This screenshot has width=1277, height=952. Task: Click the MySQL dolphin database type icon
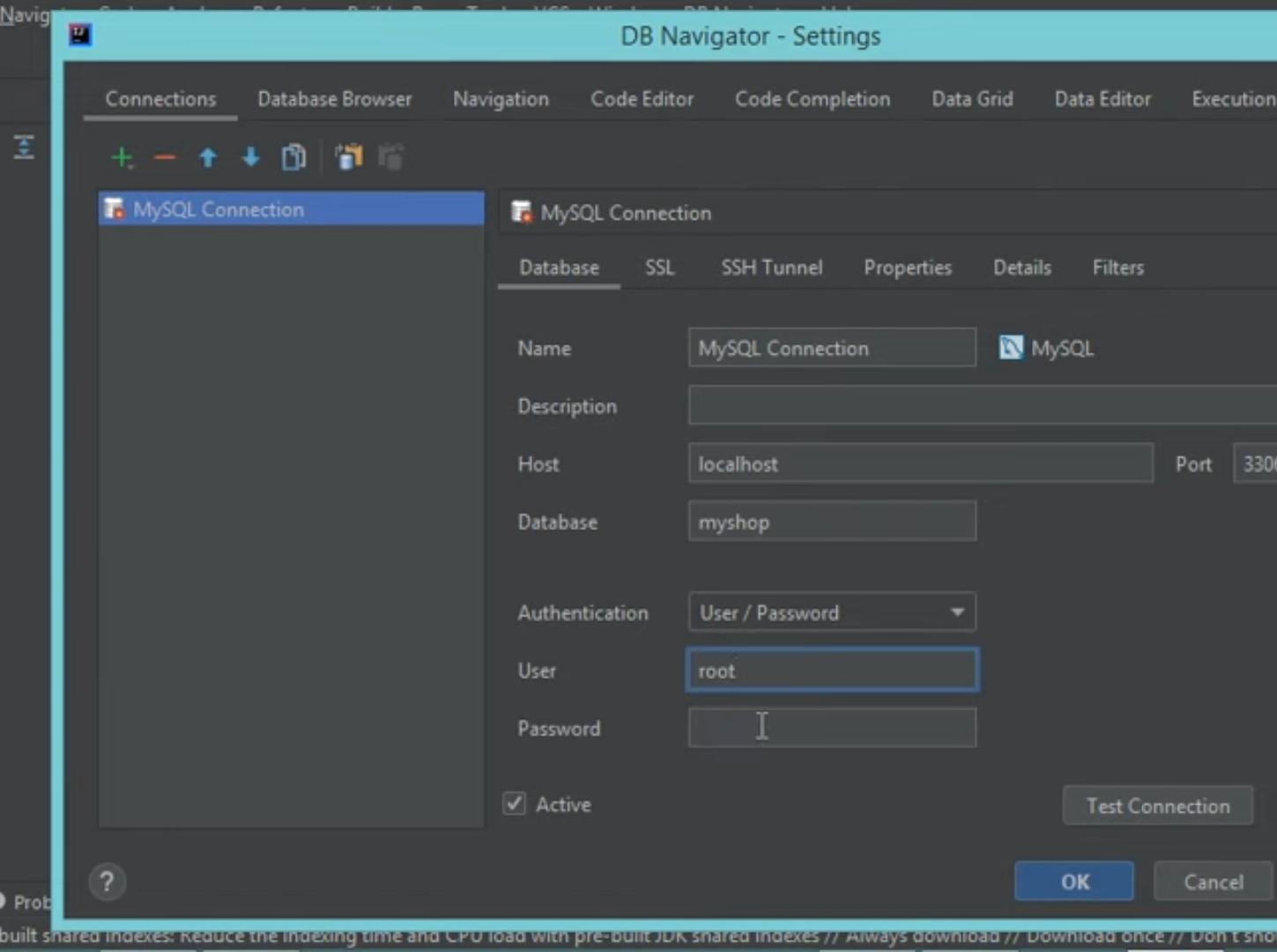1011,347
